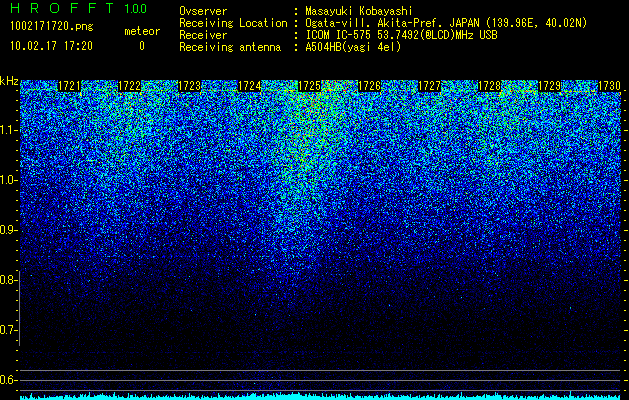The image size is (629, 400).
Task: Click the 1723 time marker
Action: tap(189, 86)
